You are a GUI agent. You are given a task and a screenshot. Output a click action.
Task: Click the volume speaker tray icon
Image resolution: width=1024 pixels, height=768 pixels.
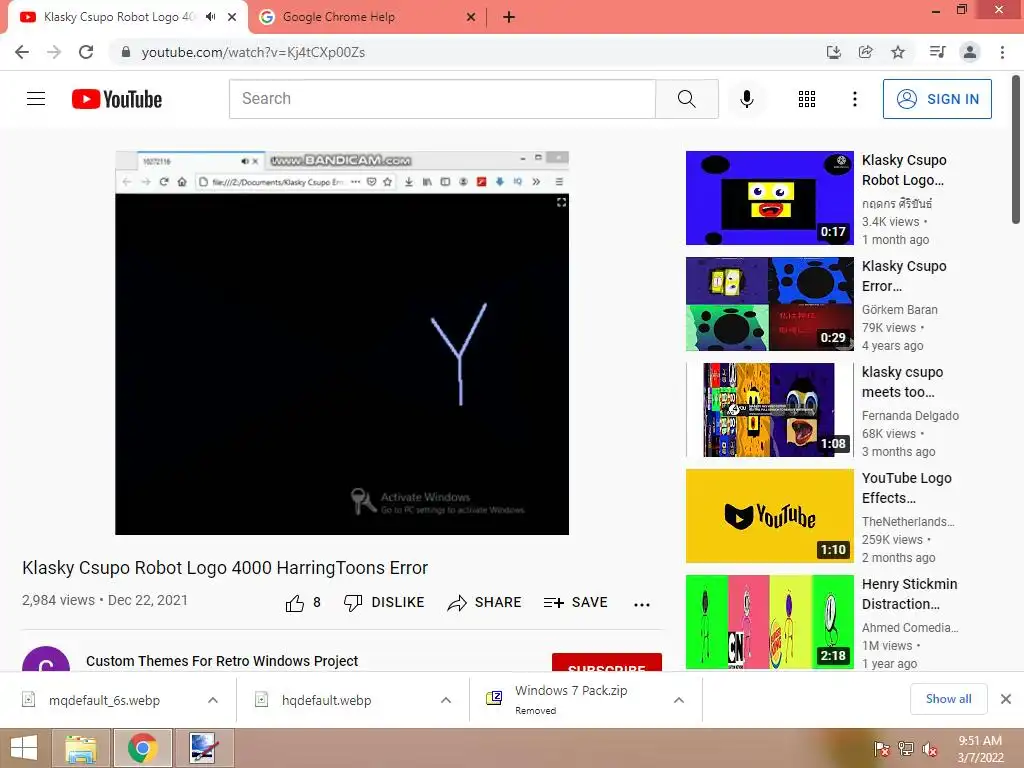(930, 748)
